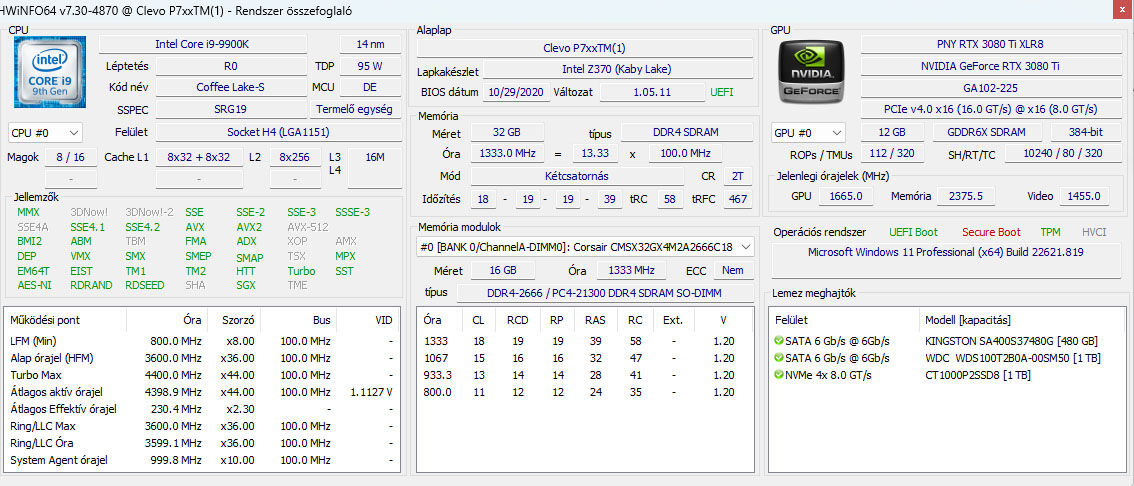The image size is (1134, 486).
Task: Click the 95 W TDP value
Action: pos(370,66)
